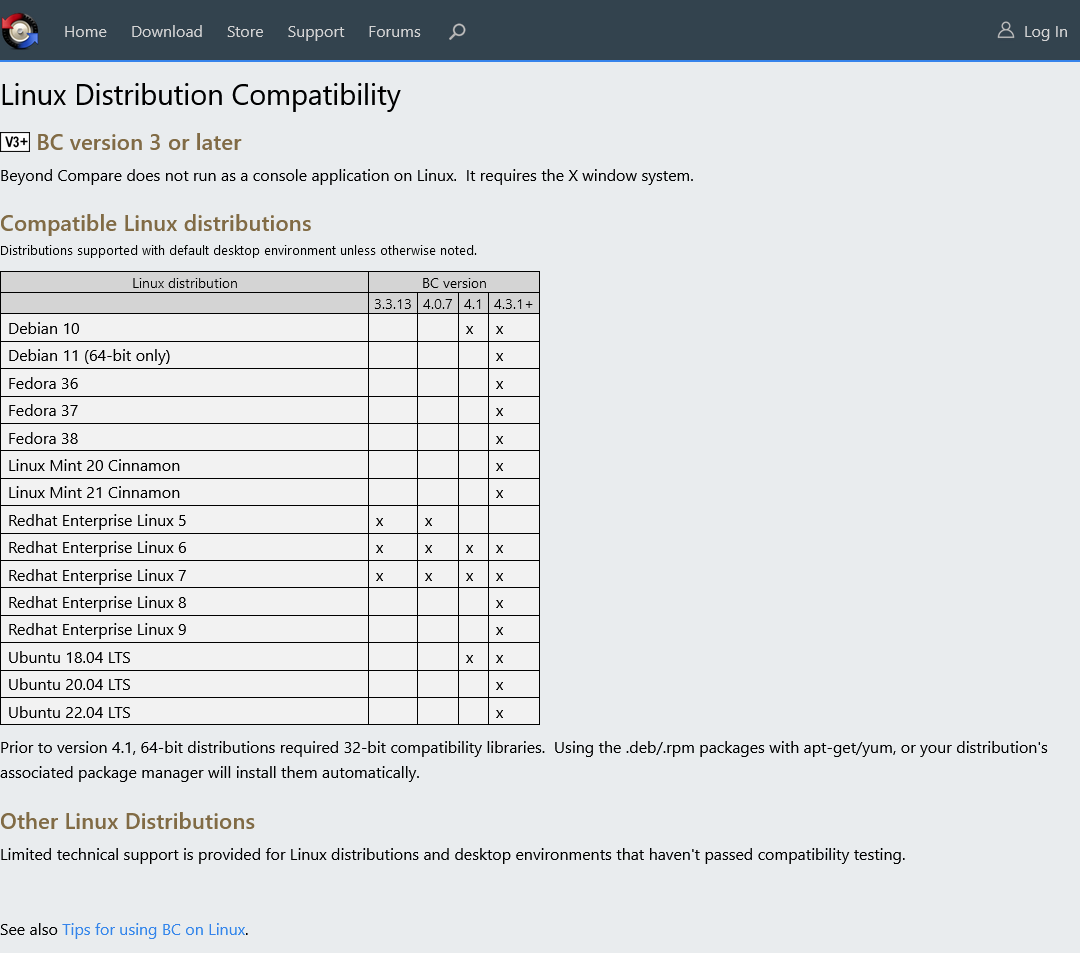Click the V3+ version badge icon
This screenshot has height=953, width=1080.
(x=15, y=143)
